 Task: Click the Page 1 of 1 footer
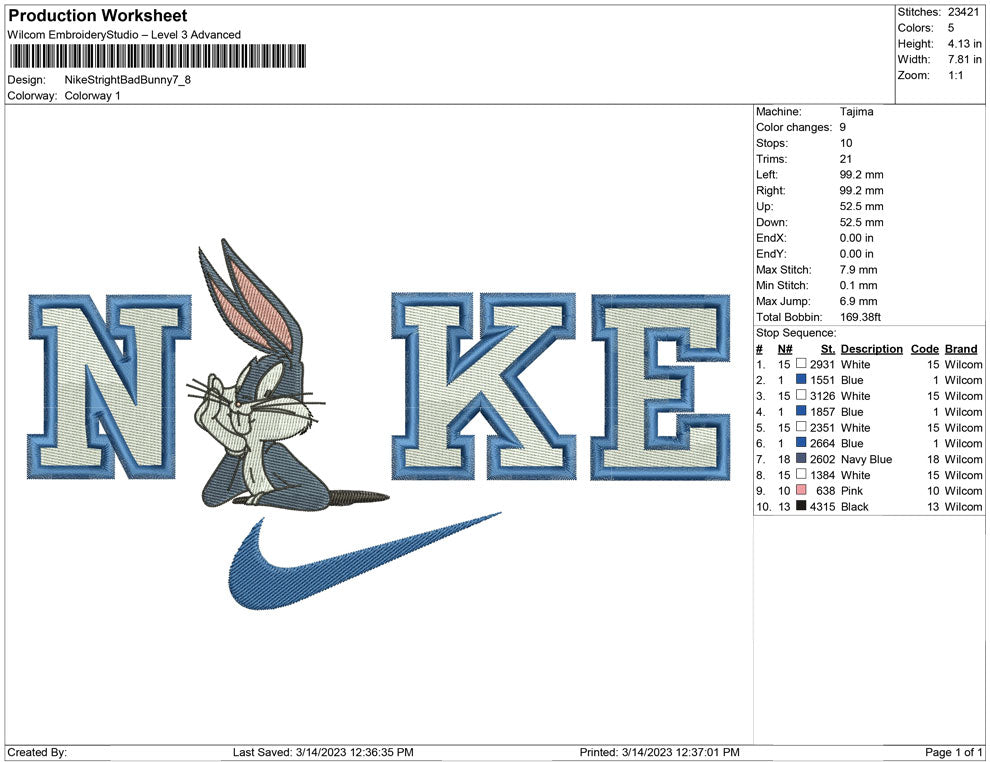pyautogui.click(x=953, y=752)
